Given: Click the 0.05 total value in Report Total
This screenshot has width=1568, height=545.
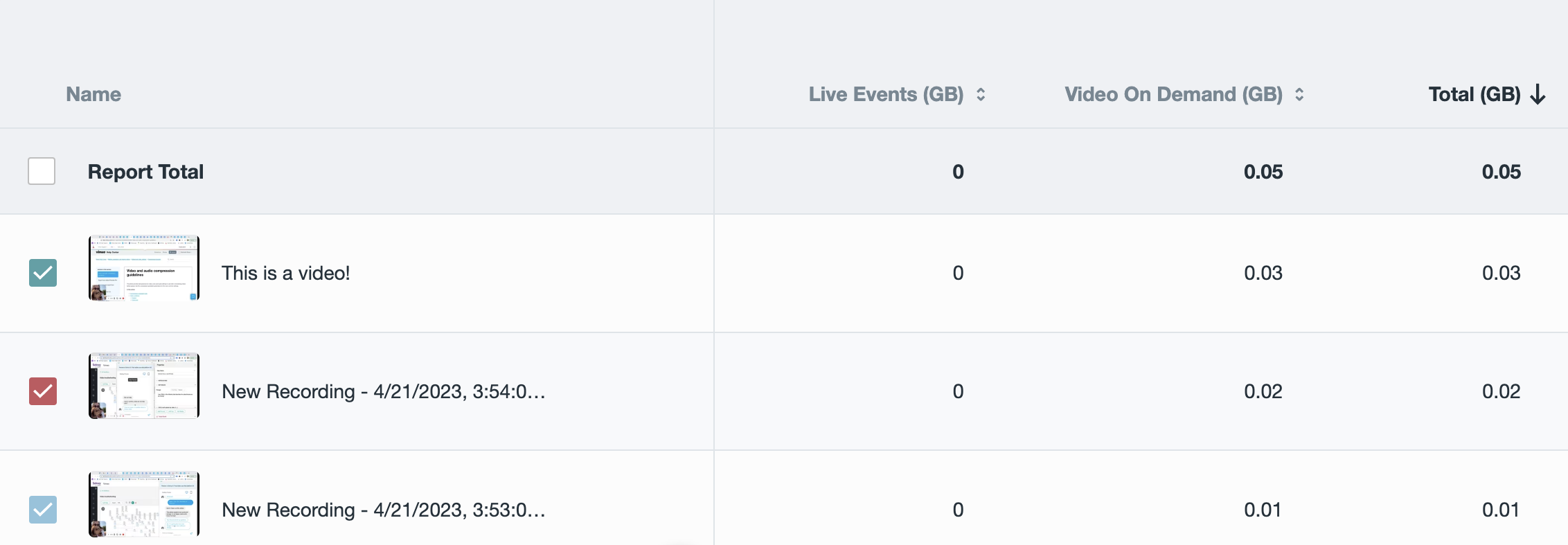Looking at the screenshot, I should point(1502,172).
